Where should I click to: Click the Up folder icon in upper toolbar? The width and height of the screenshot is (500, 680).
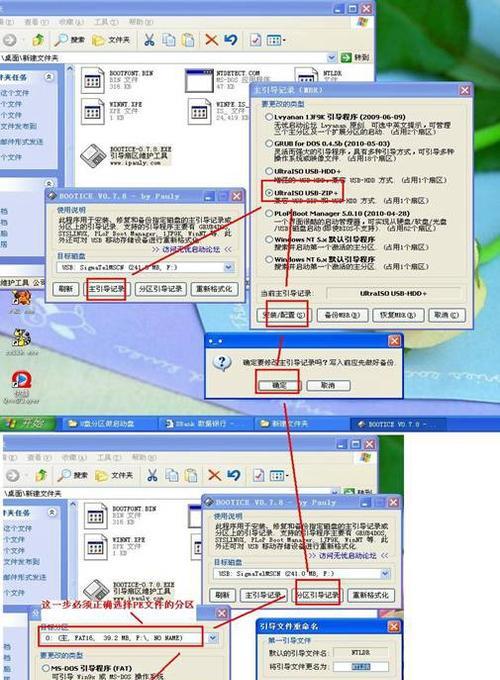pyautogui.click(x=38, y=40)
